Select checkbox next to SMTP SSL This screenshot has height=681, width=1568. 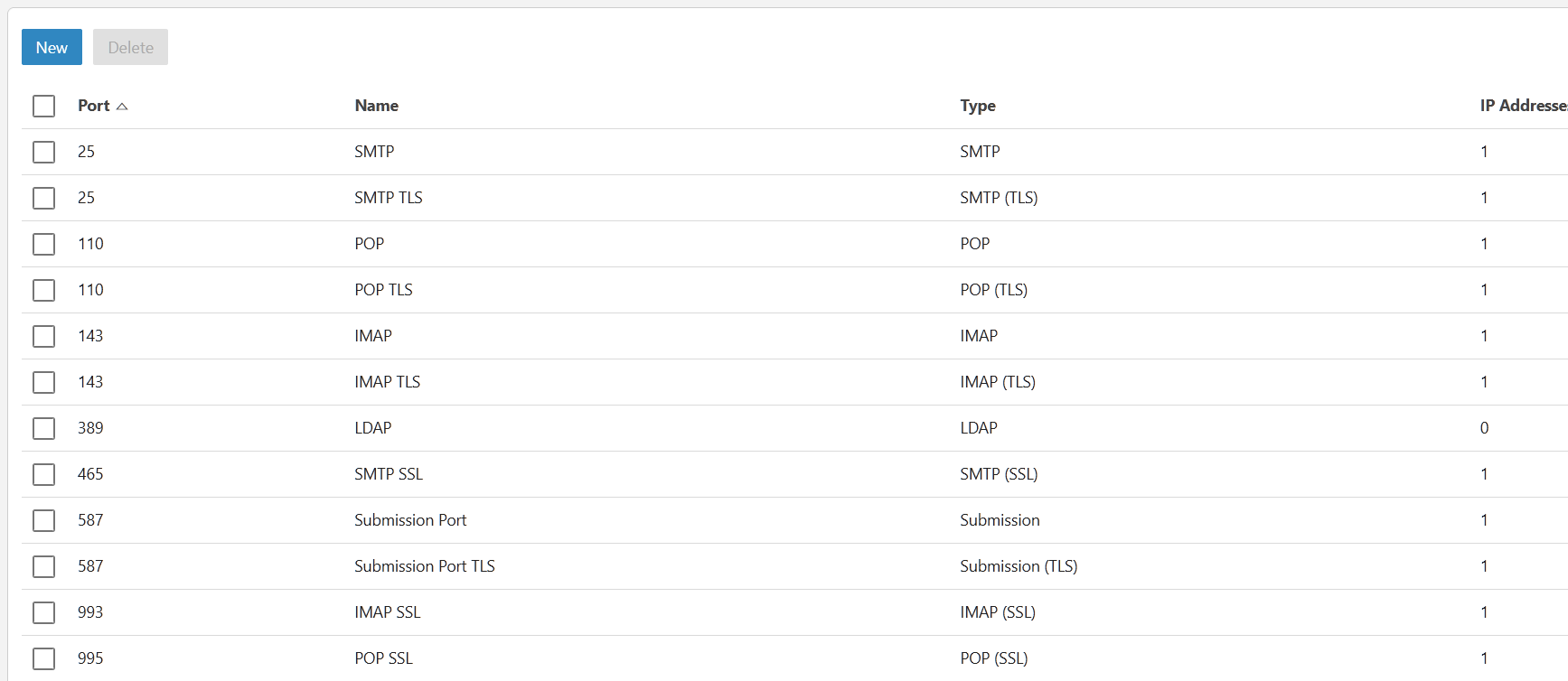tap(43, 474)
